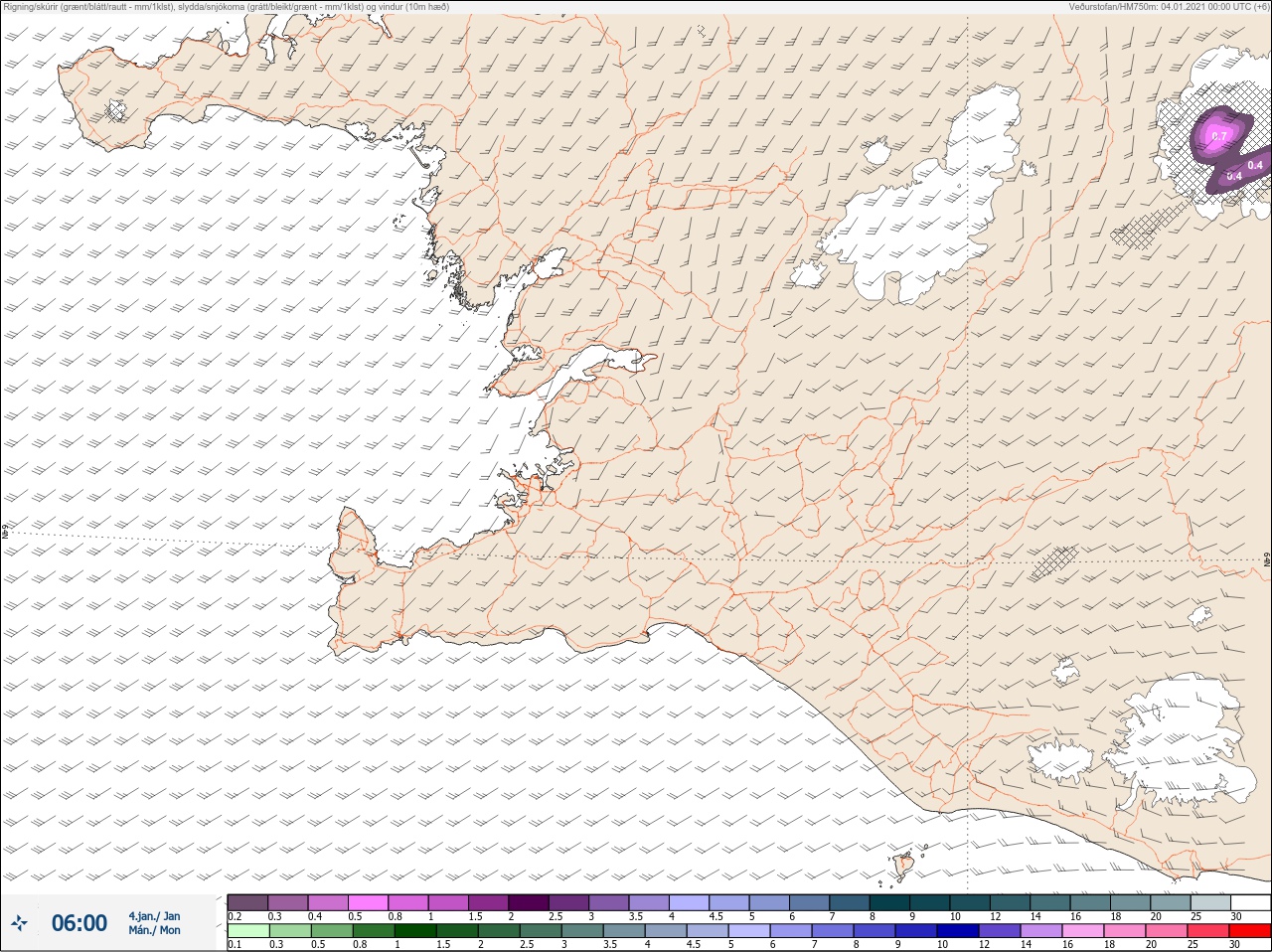Select the pink 16 swatch, lower legend row
The width and height of the screenshot is (1272, 952).
(x=1082, y=931)
